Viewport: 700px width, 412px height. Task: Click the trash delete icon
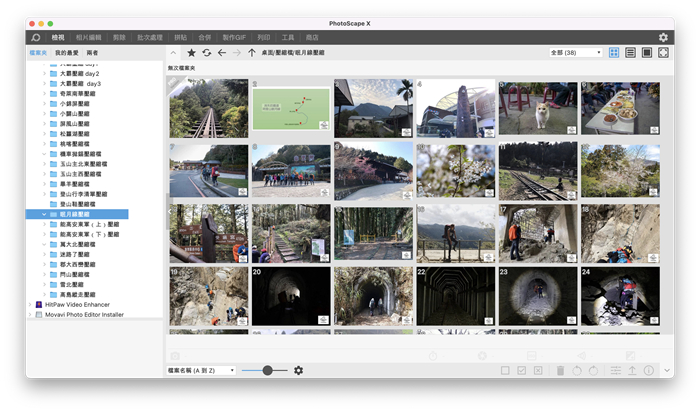pos(560,371)
